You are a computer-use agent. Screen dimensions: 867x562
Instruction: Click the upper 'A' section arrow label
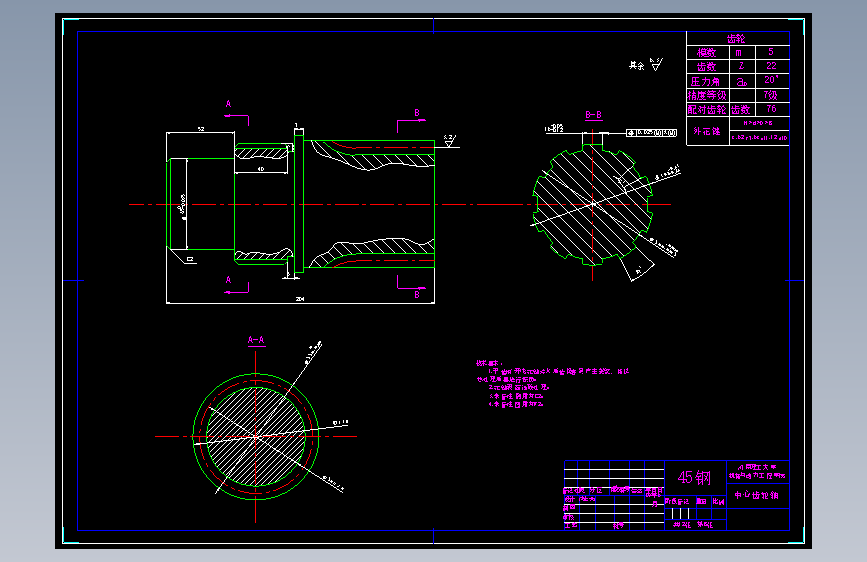228,104
